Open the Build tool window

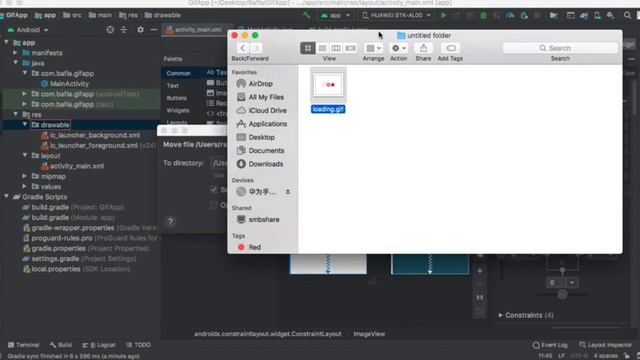point(61,345)
